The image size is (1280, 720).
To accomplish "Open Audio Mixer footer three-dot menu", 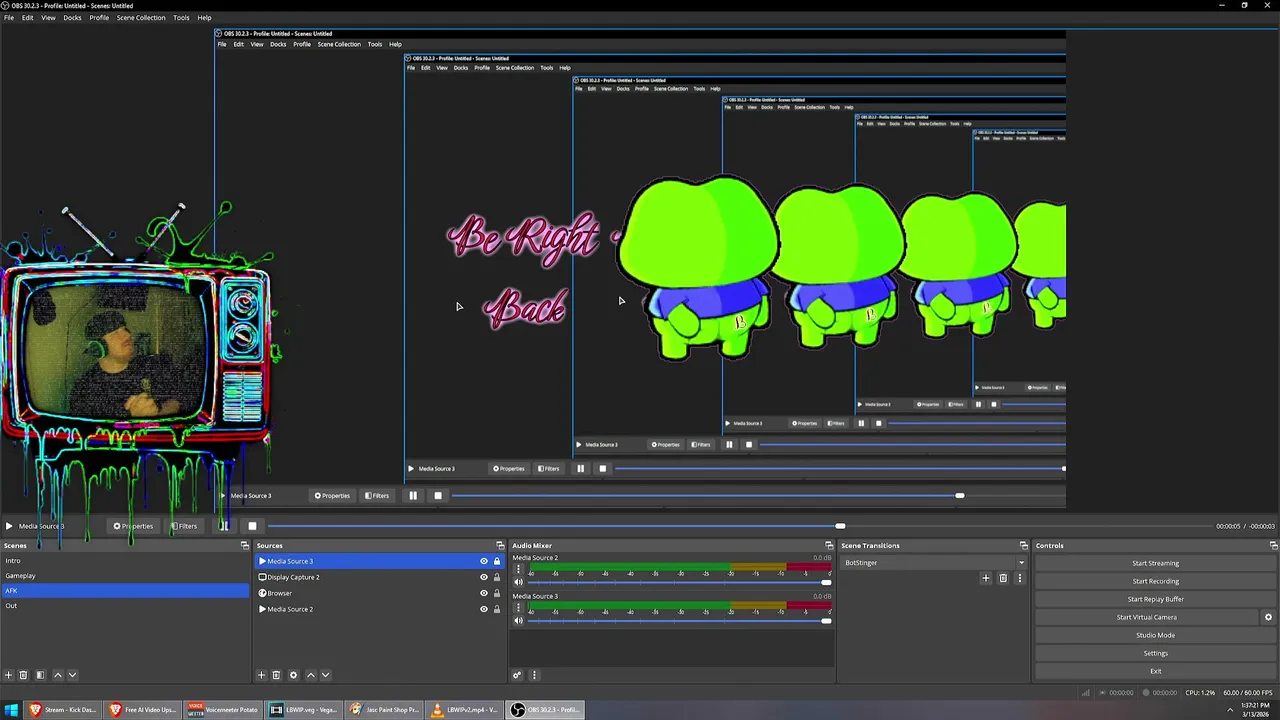I will 533,675.
